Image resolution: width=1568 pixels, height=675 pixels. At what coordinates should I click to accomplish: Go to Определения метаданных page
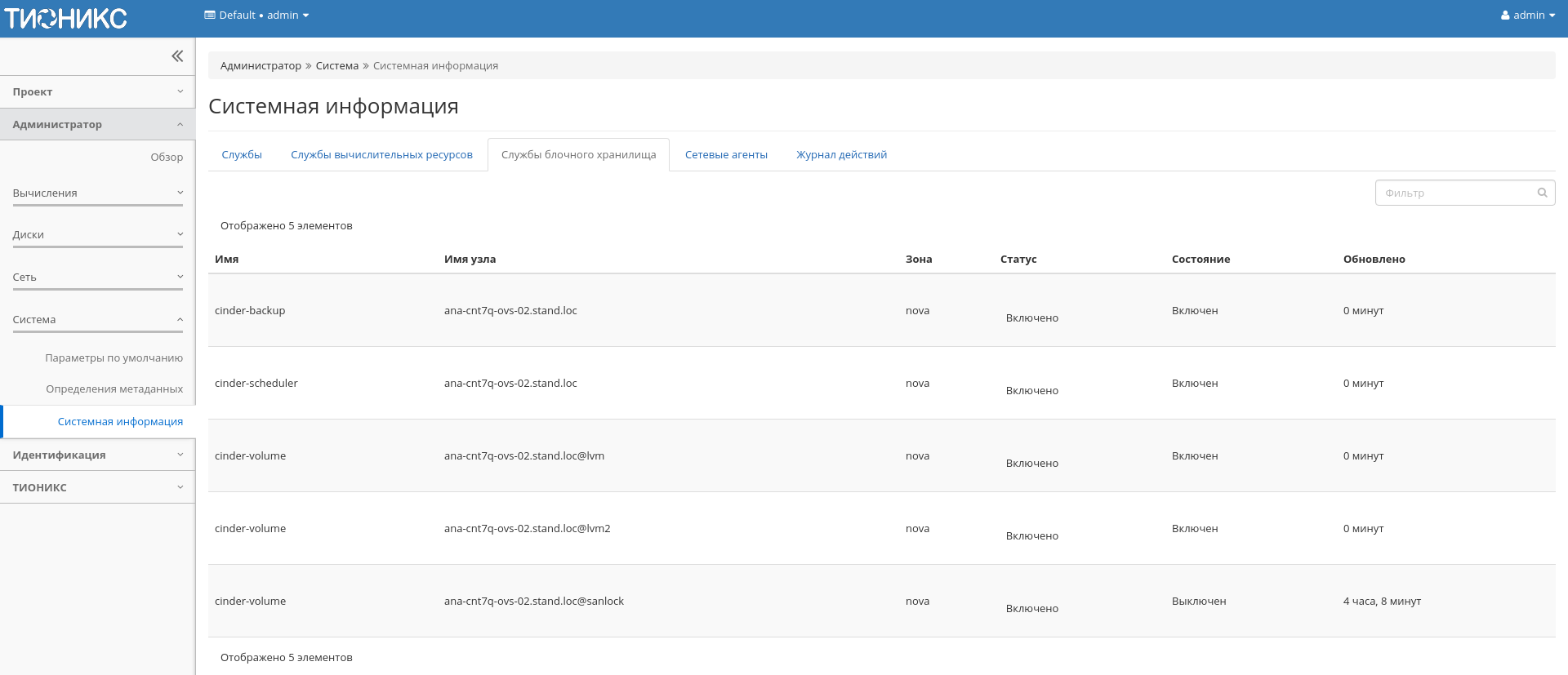point(114,389)
